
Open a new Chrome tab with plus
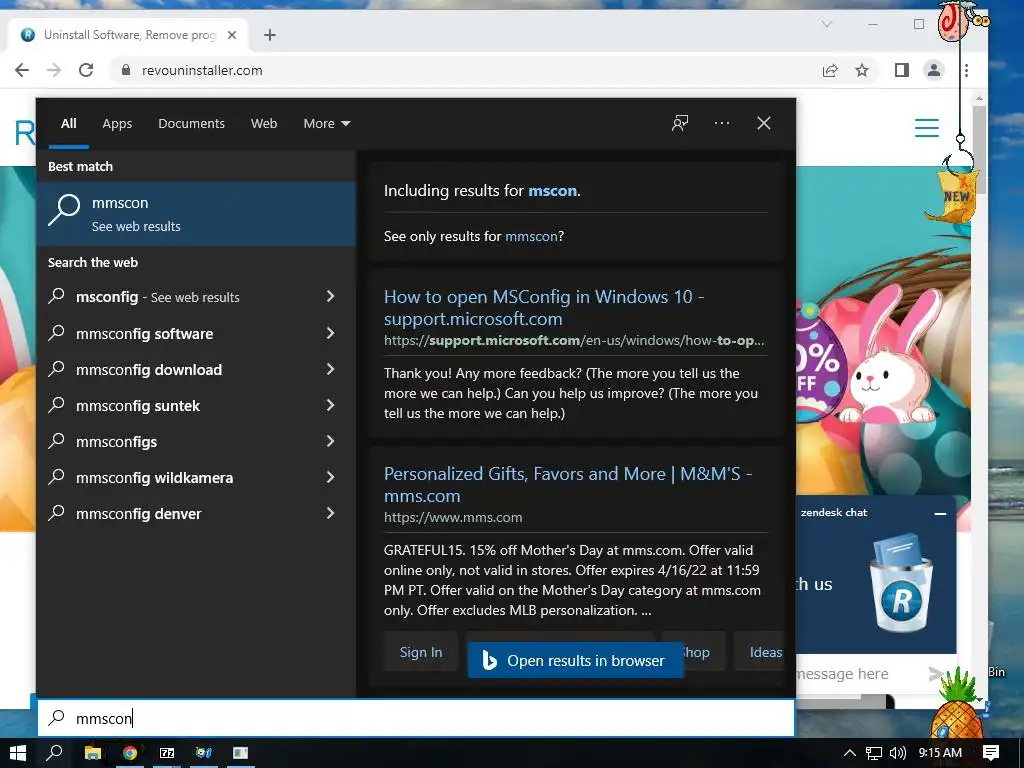click(x=270, y=35)
